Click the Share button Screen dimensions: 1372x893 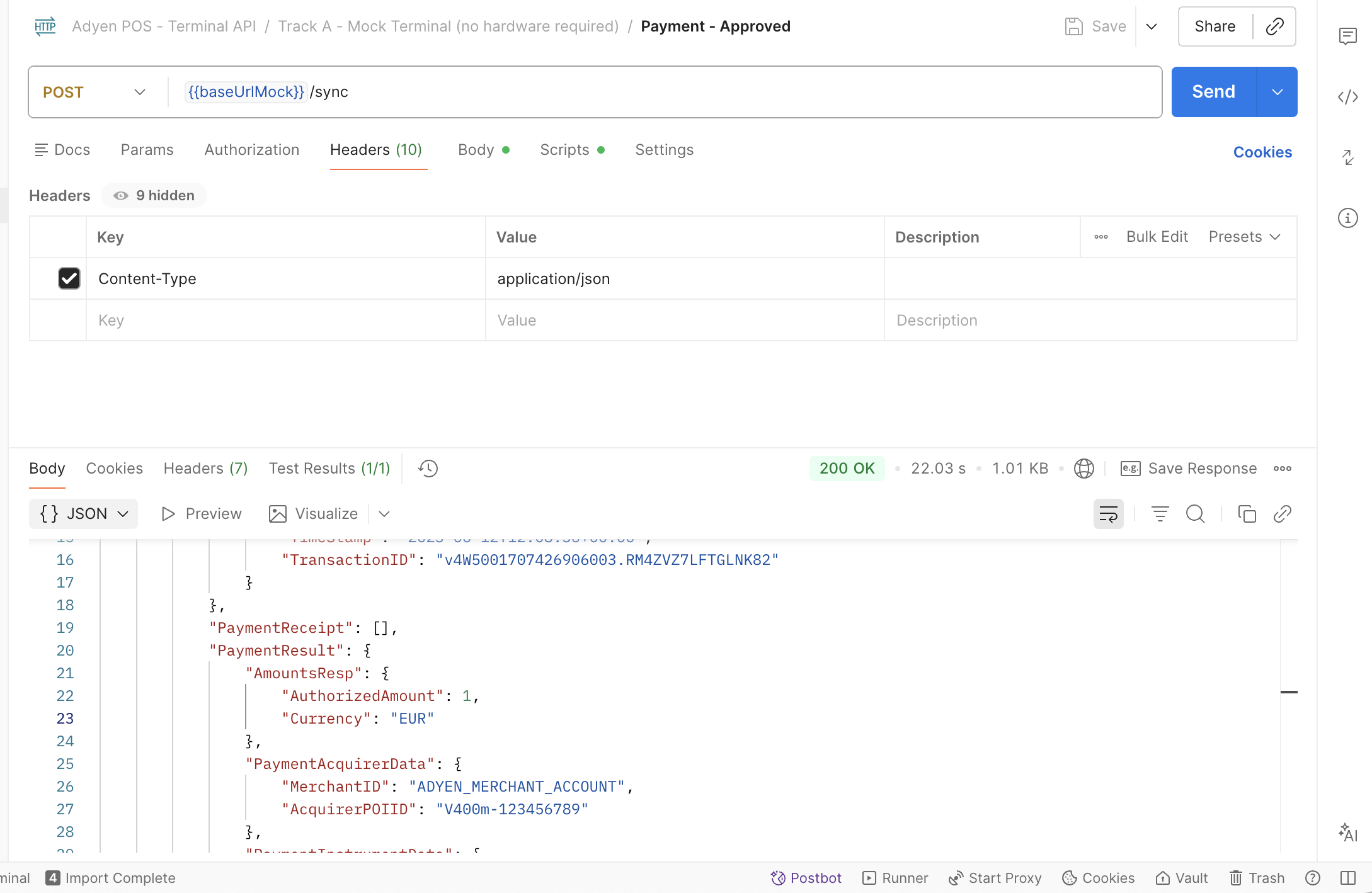pyautogui.click(x=1215, y=26)
